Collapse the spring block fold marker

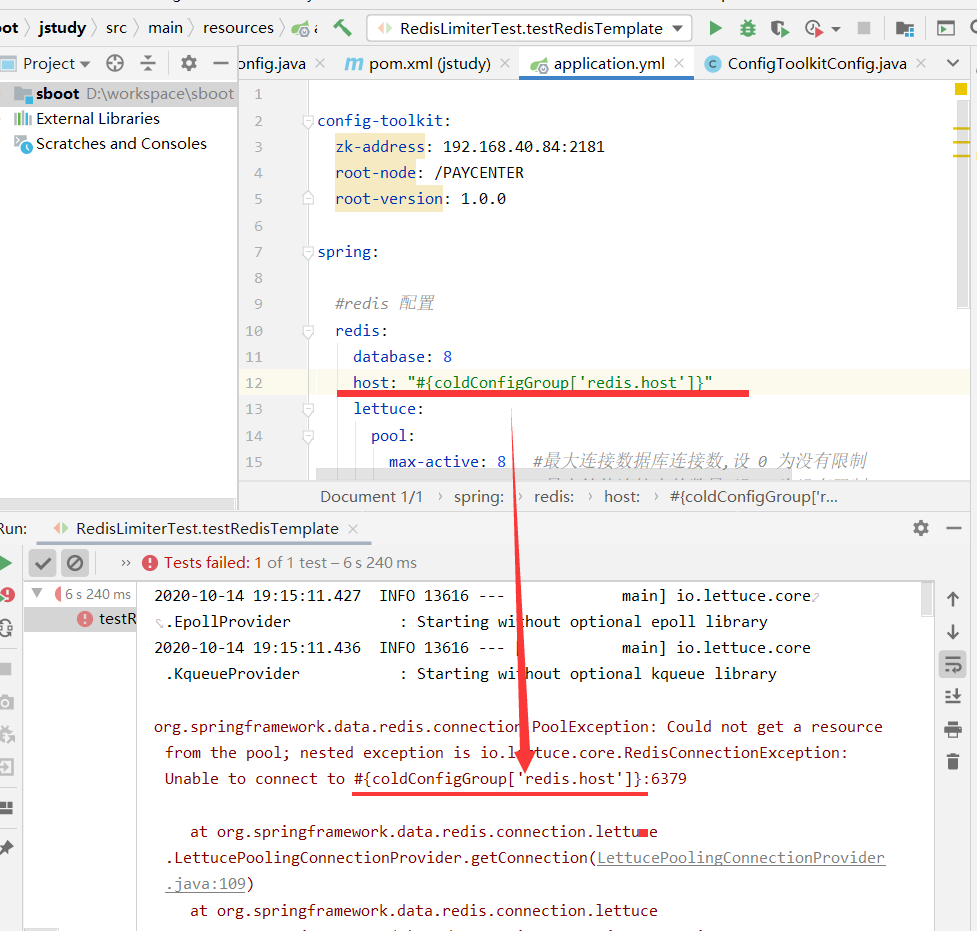coord(308,252)
